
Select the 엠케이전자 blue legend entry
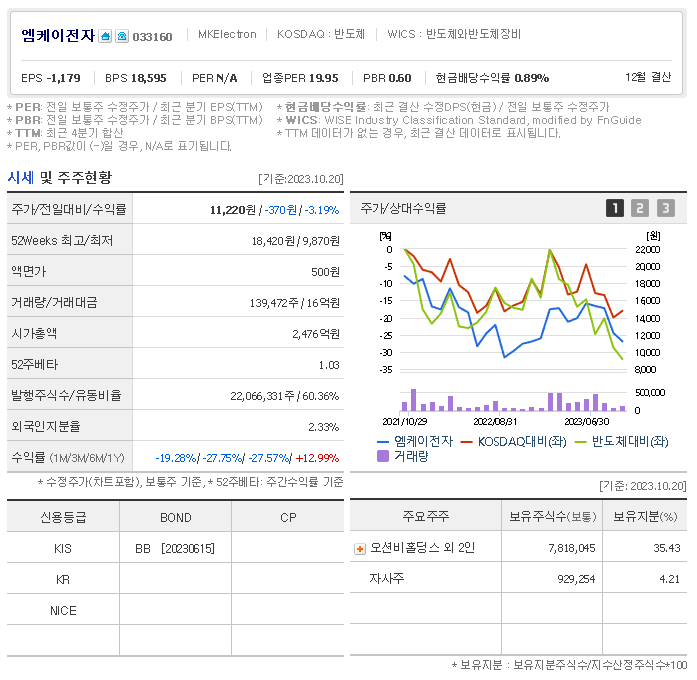[415, 441]
